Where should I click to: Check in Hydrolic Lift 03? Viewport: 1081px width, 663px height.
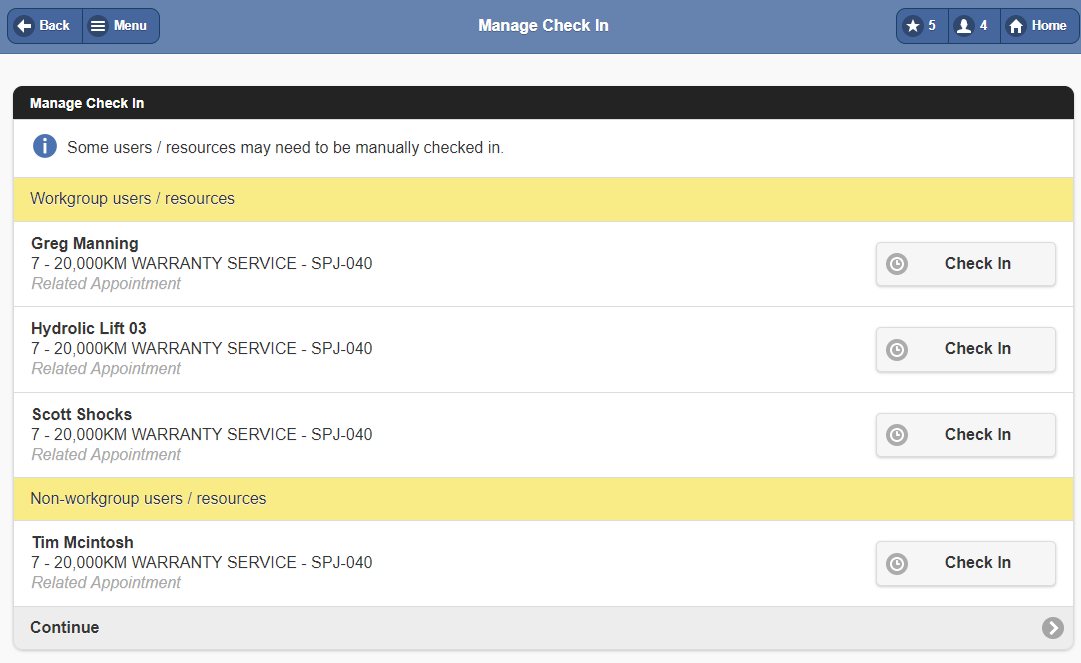coord(965,349)
